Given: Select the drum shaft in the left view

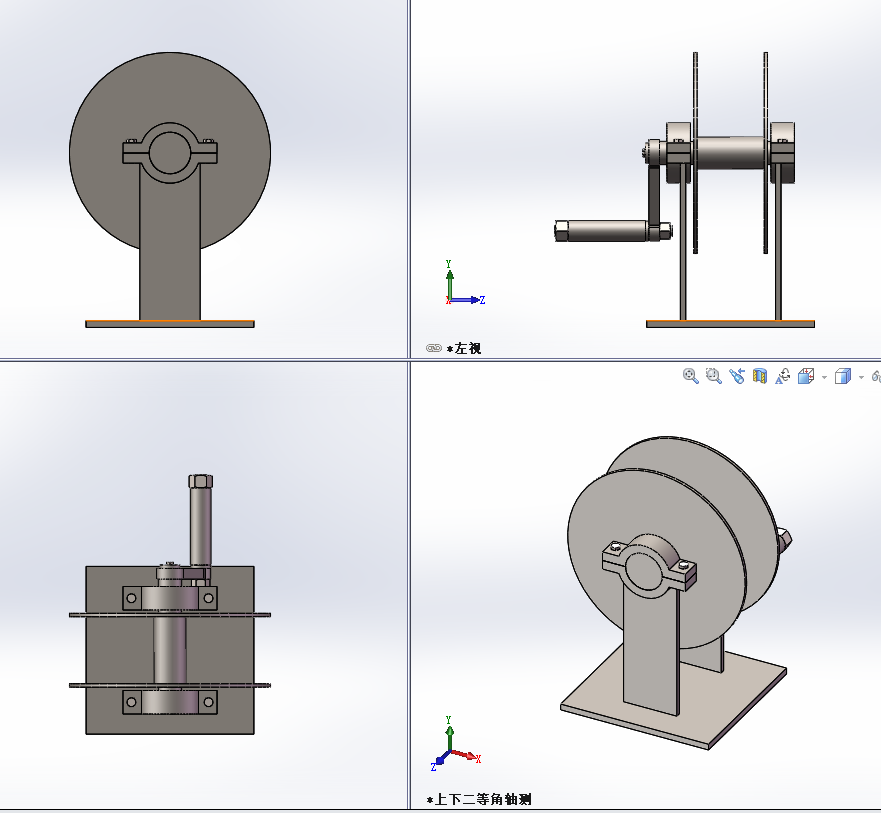Looking at the screenshot, I should pos(730,152).
